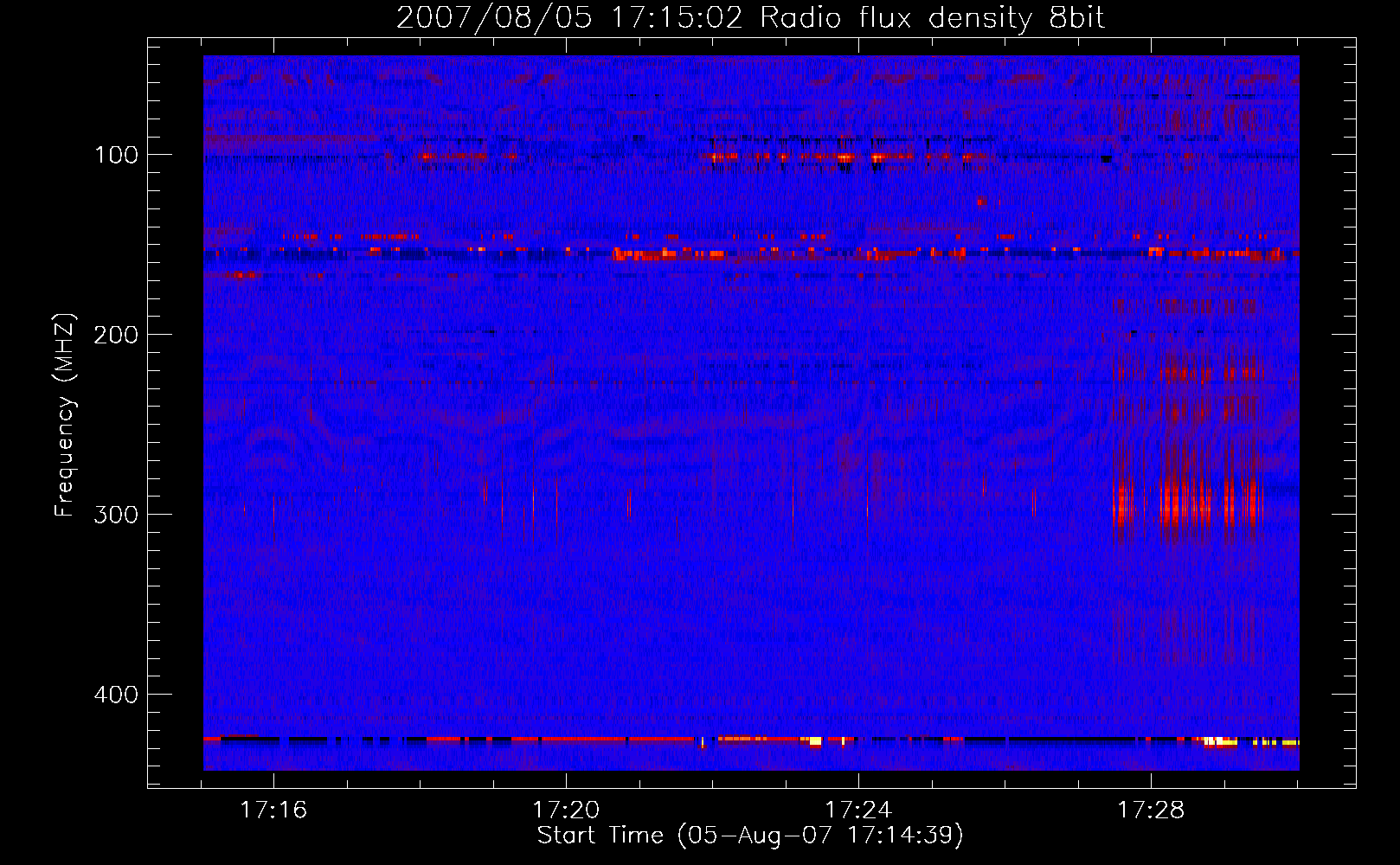This screenshot has width=1400, height=865.
Task: Click the '300' frequency tick label
Action: (x=116, y=515)
